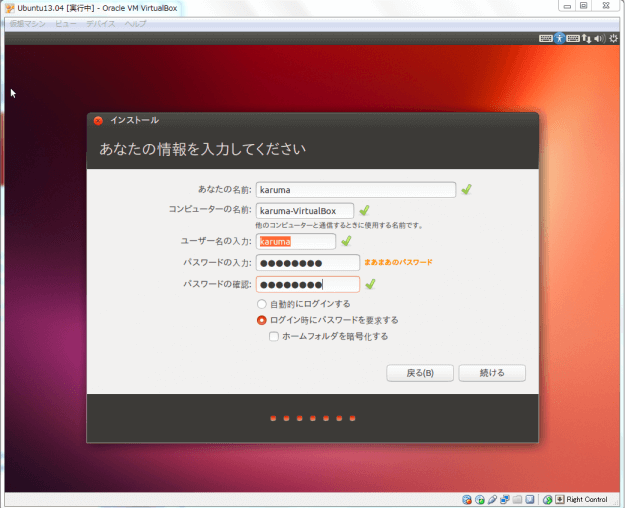Close the Oracle VM VirtualBox window
Screen dimensions: 625x508
(x=606, y=6)
